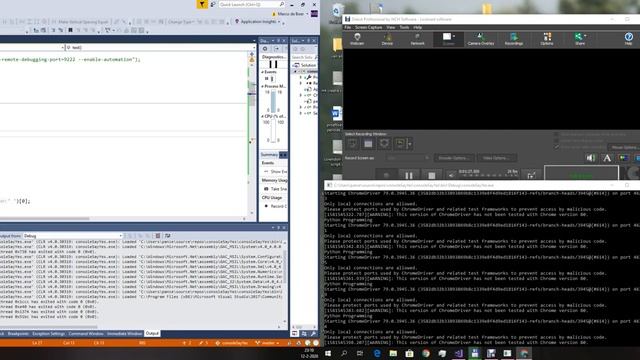640x360 pixels.
Task: Click the Solution Explorer search field
Action: pyautogui.click(x=304, y=57)
